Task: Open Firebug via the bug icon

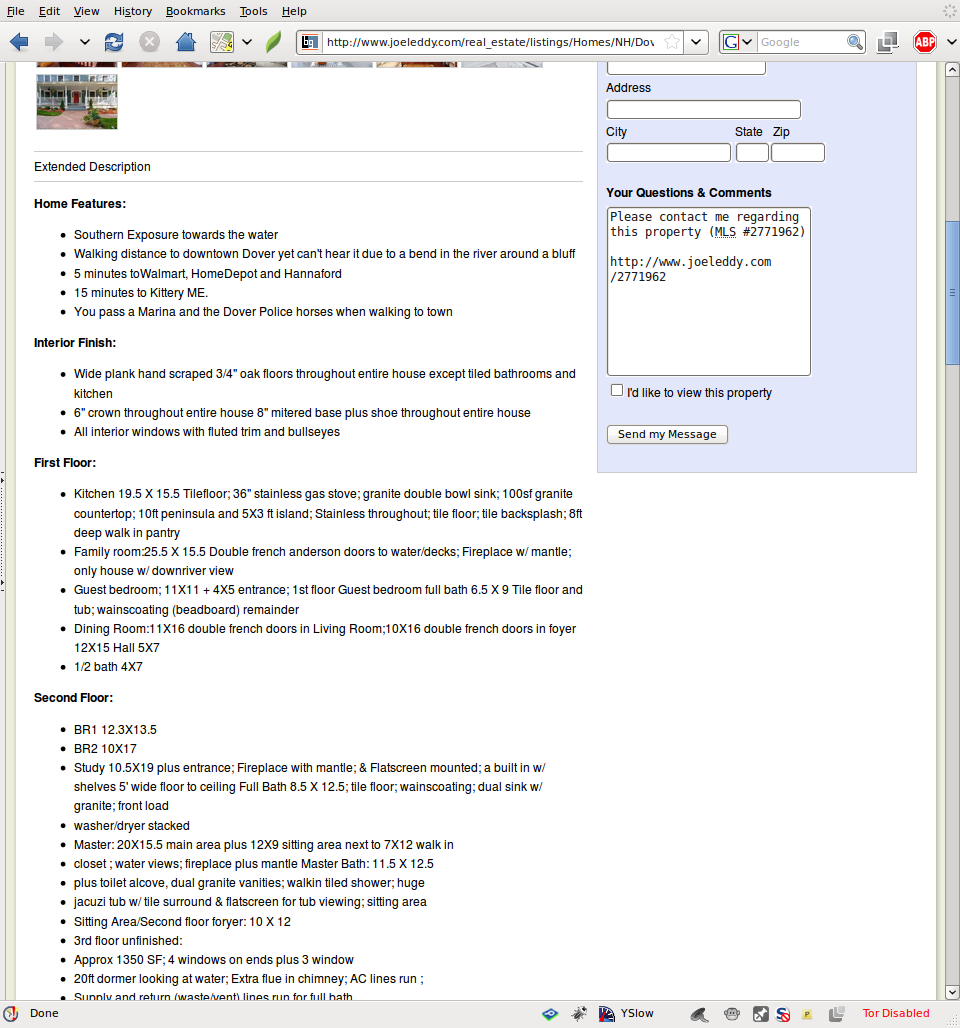Action: 579,1014
